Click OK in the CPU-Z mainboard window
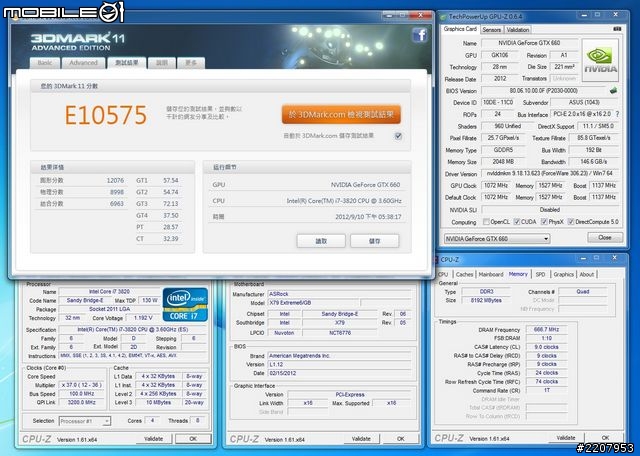640x456 pixels. [400, 439]
